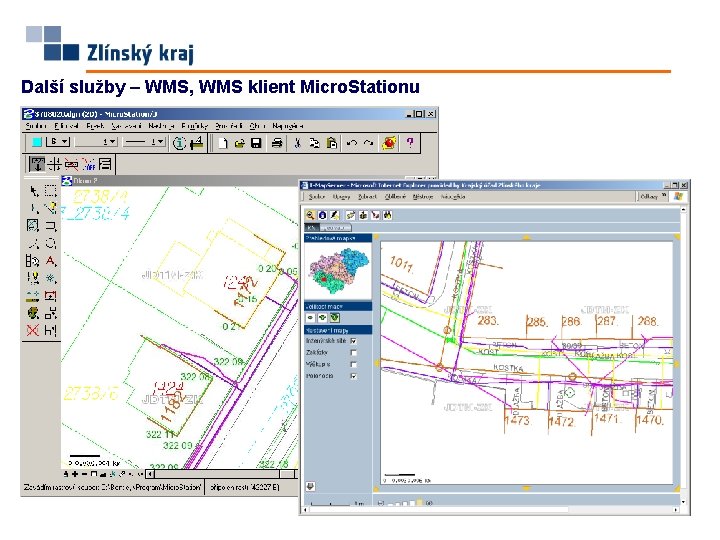The image size is (720, 540).
Task: Click the overview map thumbnail of Zlínský kraj
Action: 338,272
